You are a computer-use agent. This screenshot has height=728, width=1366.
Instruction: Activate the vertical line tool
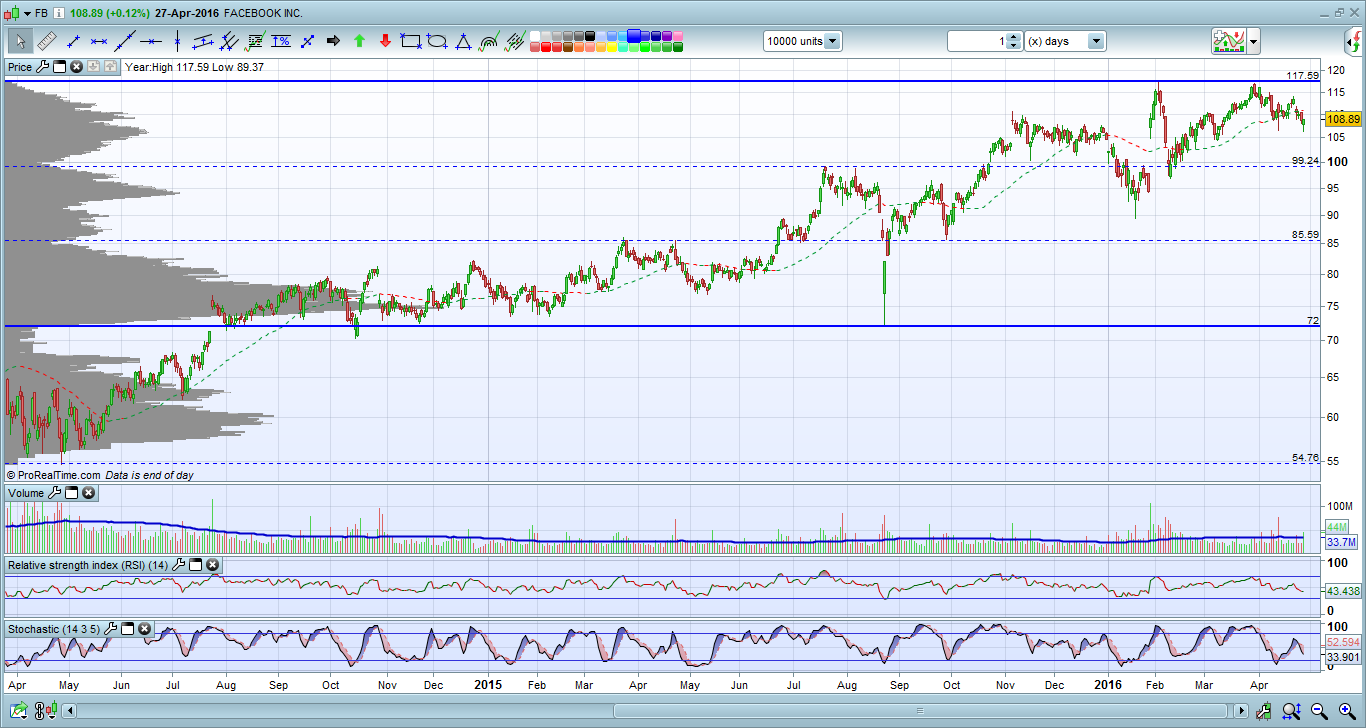pos(177,41)
